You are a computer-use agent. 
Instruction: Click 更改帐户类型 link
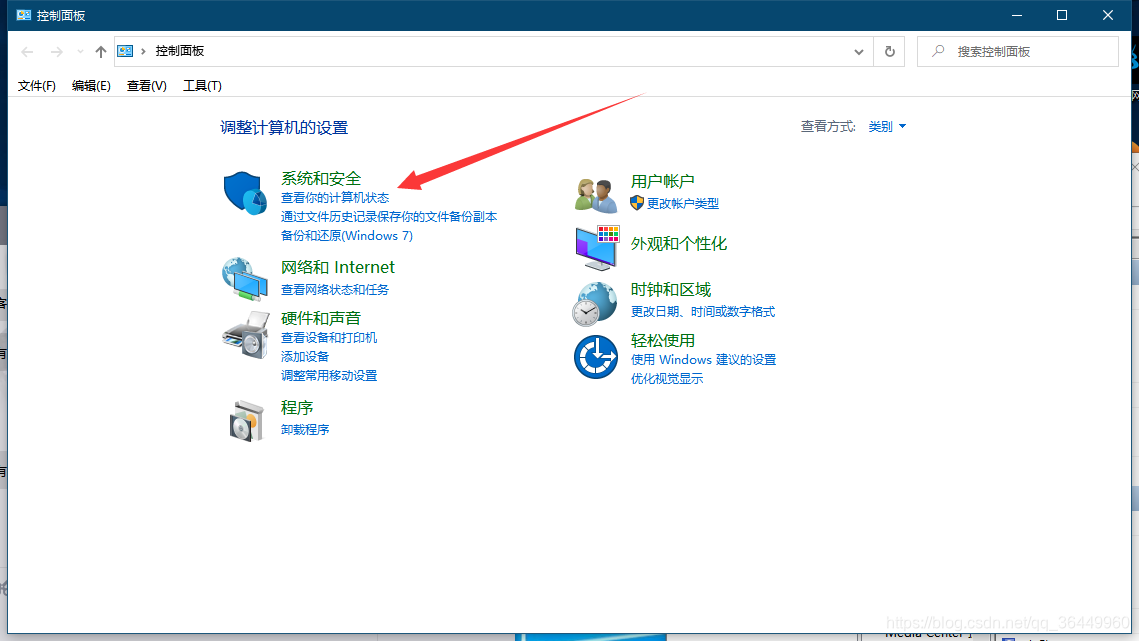click(x=683, y=203)
